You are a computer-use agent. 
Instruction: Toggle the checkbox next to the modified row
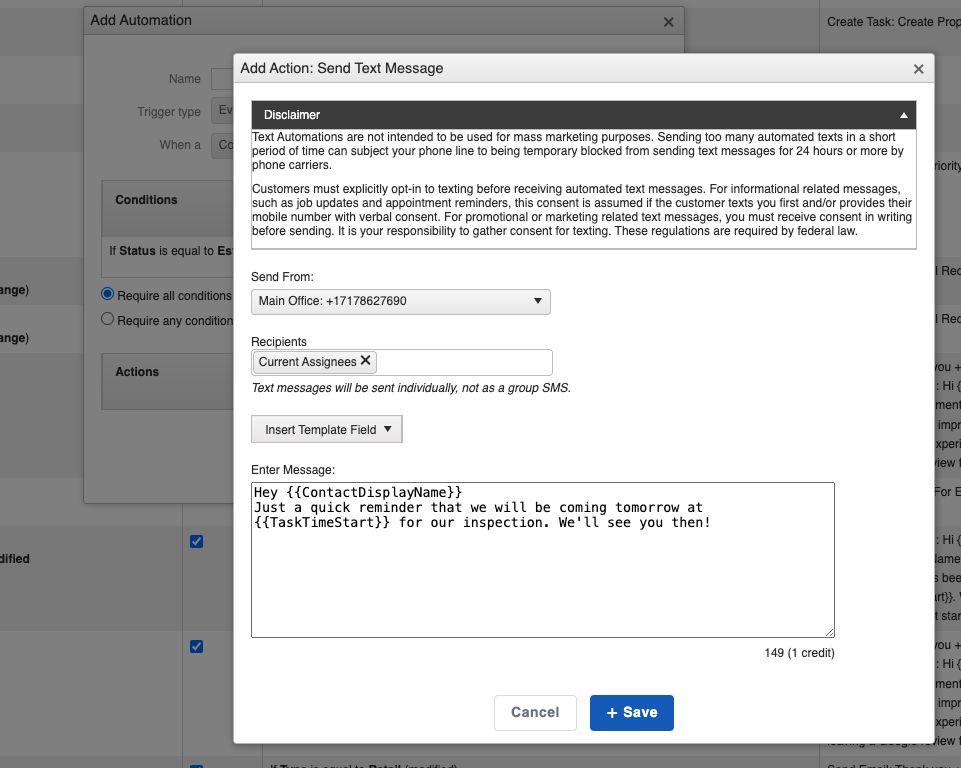coord(196,542)
